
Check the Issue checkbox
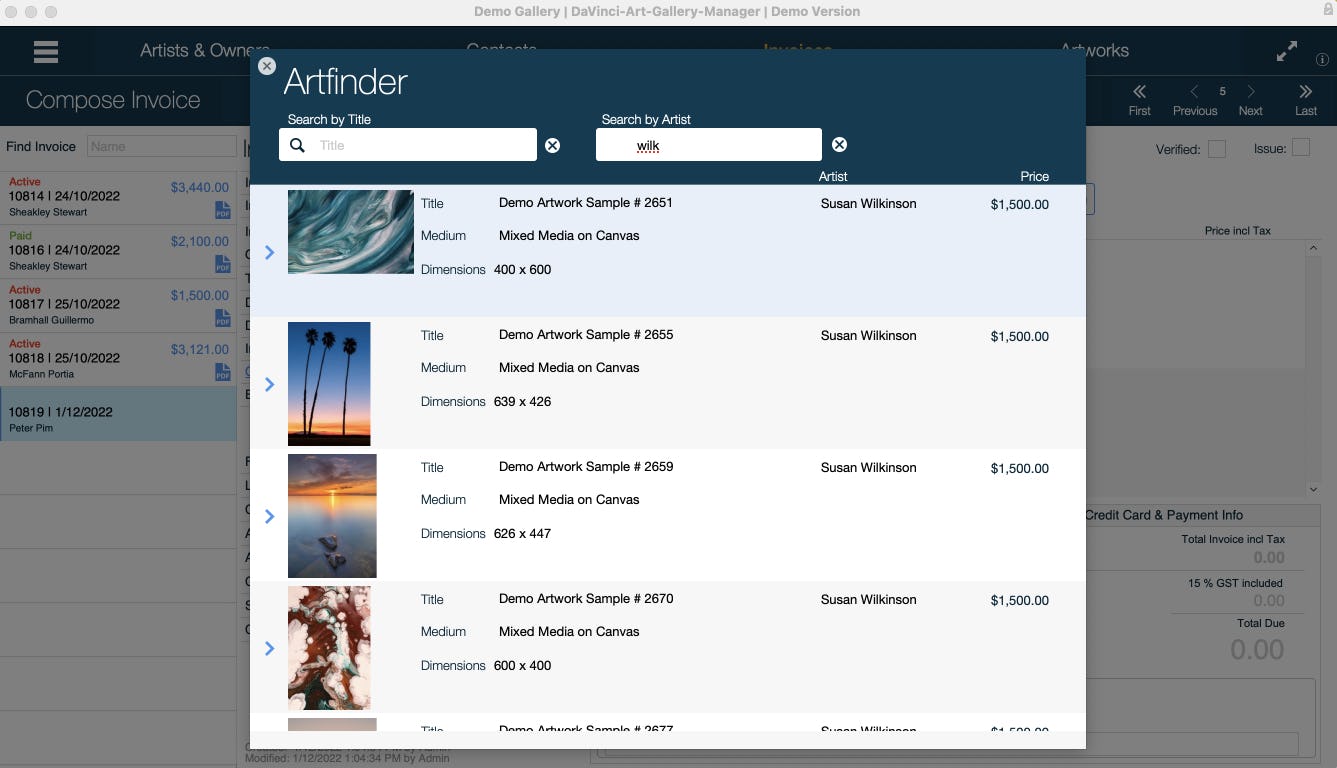(x=1301, y=146)
